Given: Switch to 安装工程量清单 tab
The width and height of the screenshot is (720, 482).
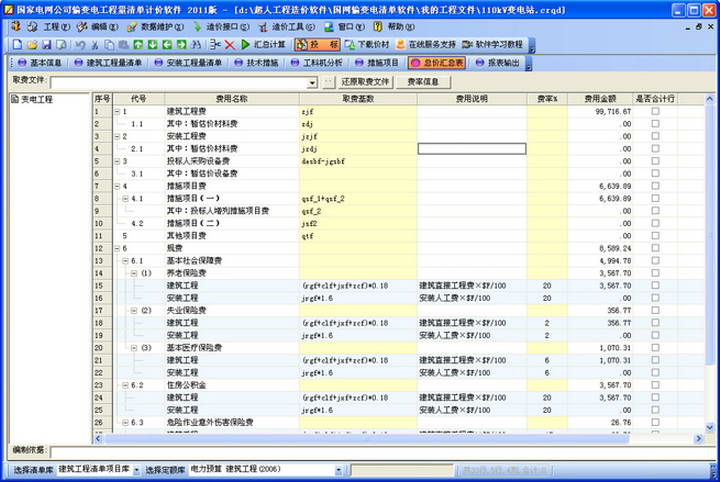Looking at the screenshot, I should (x=188, y=63).
